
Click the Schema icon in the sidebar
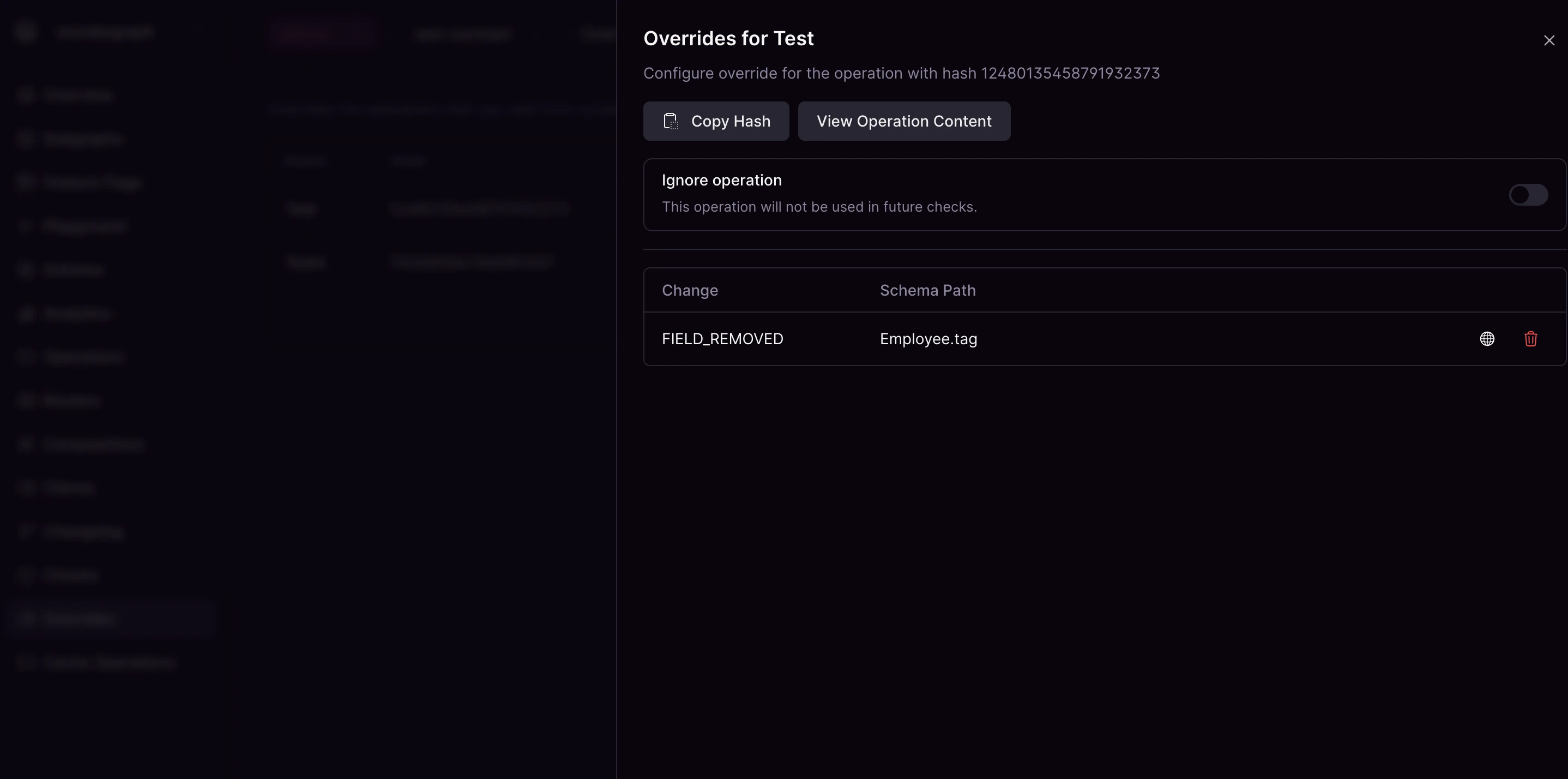click(x=26, y=268)
